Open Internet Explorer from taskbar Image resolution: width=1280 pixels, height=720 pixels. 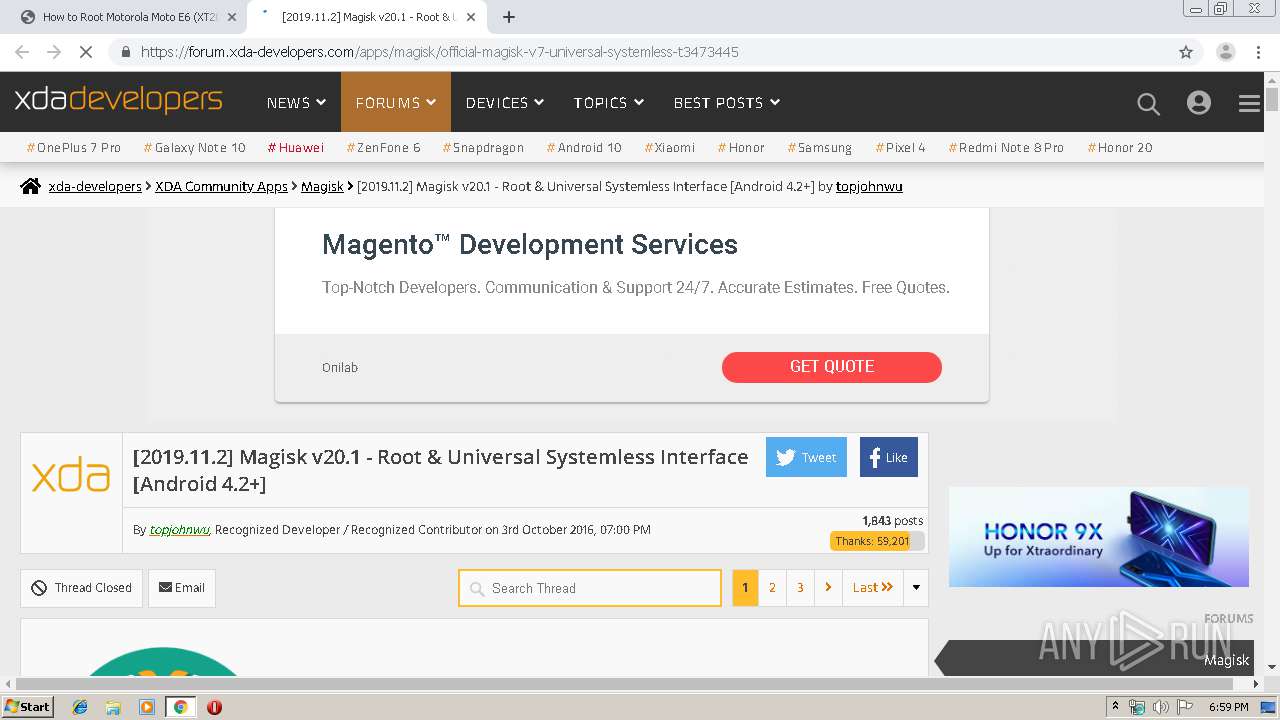tap(80, 707)
